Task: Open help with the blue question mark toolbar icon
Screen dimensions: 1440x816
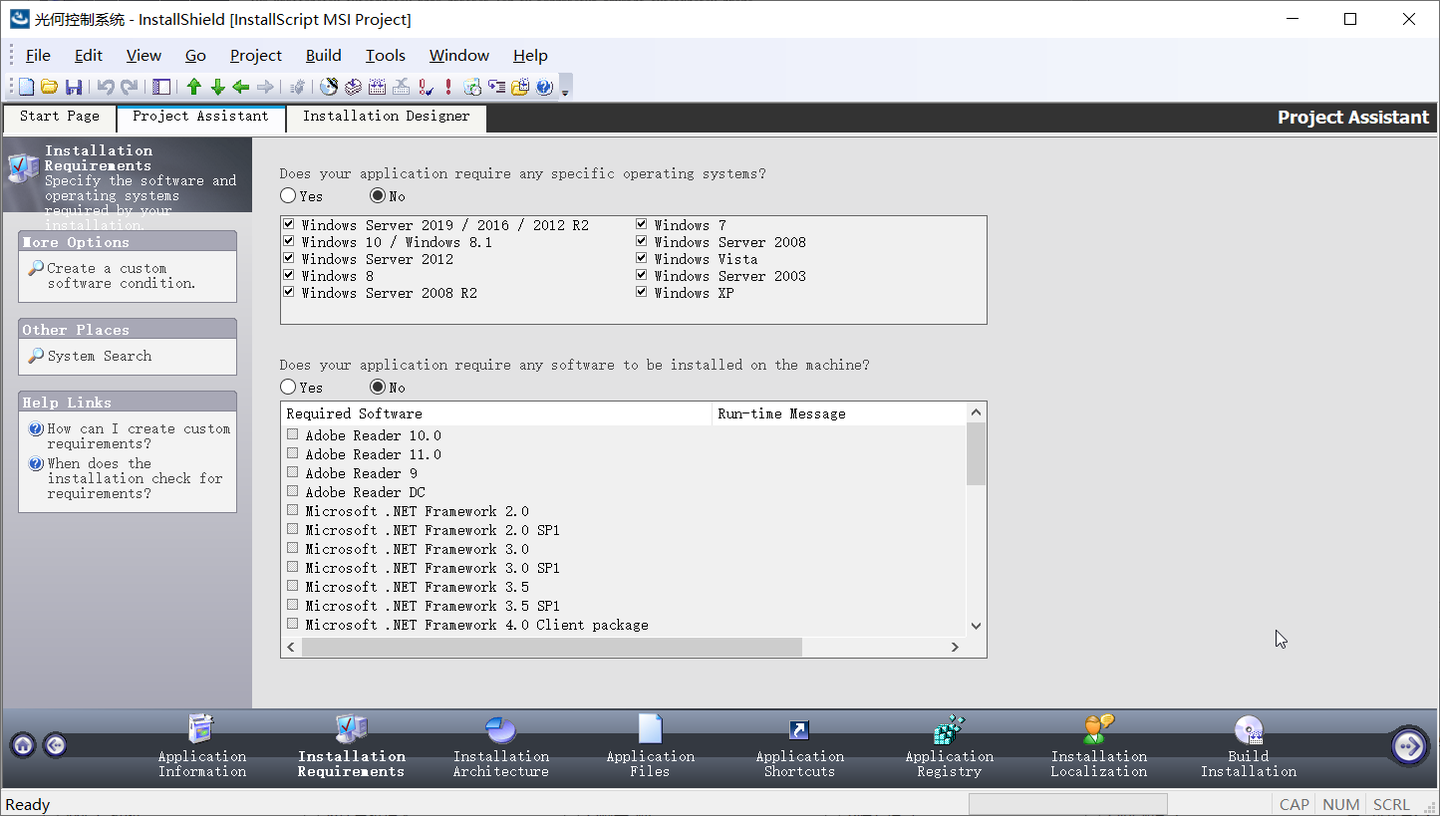Action: 545,87
